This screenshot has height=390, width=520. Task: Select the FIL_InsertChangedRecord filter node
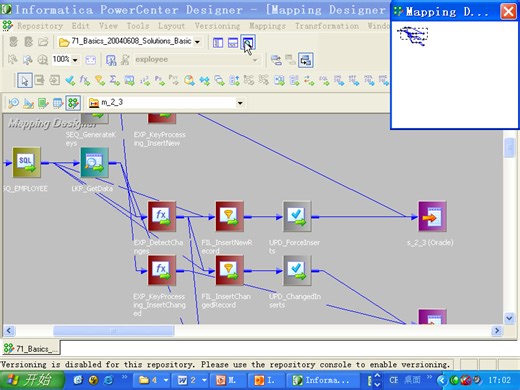(x=229, y=271)
